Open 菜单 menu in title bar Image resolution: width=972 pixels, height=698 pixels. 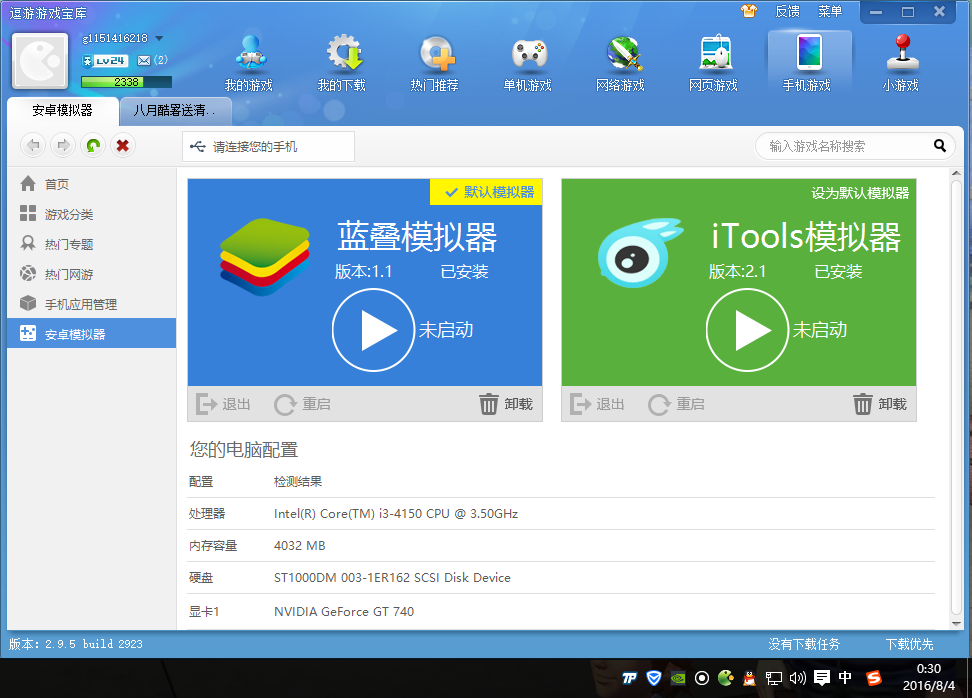click(x=829, y=11)
